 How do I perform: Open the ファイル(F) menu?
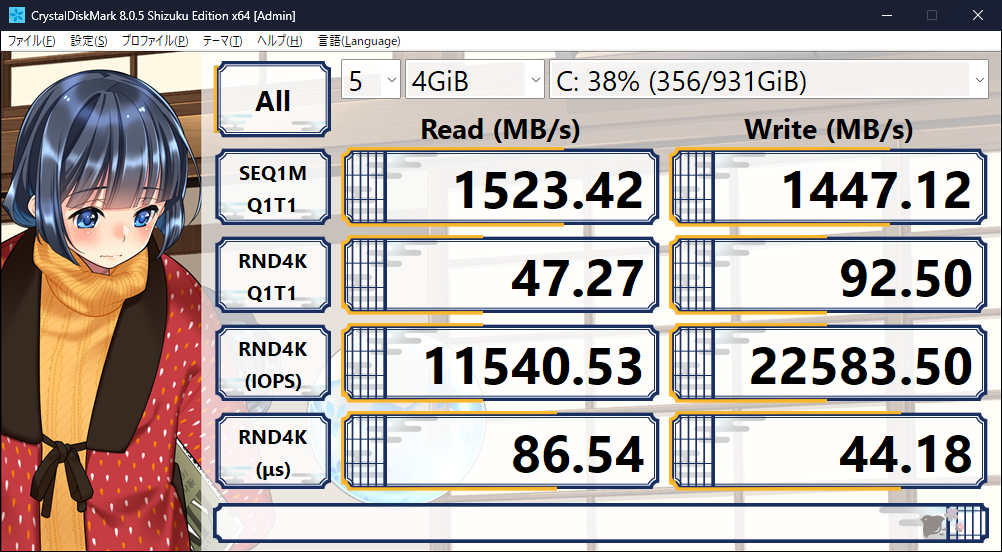[31, 41]
